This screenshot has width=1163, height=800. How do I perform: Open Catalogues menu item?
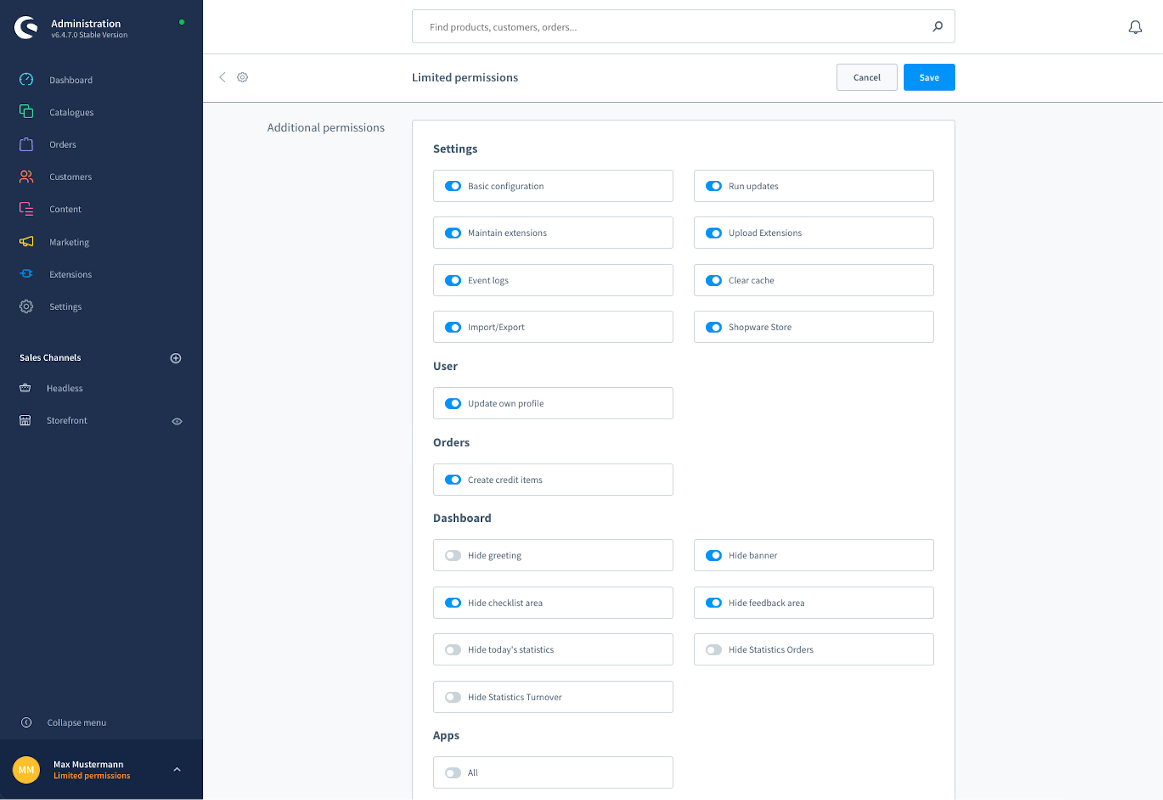point(71,113)
